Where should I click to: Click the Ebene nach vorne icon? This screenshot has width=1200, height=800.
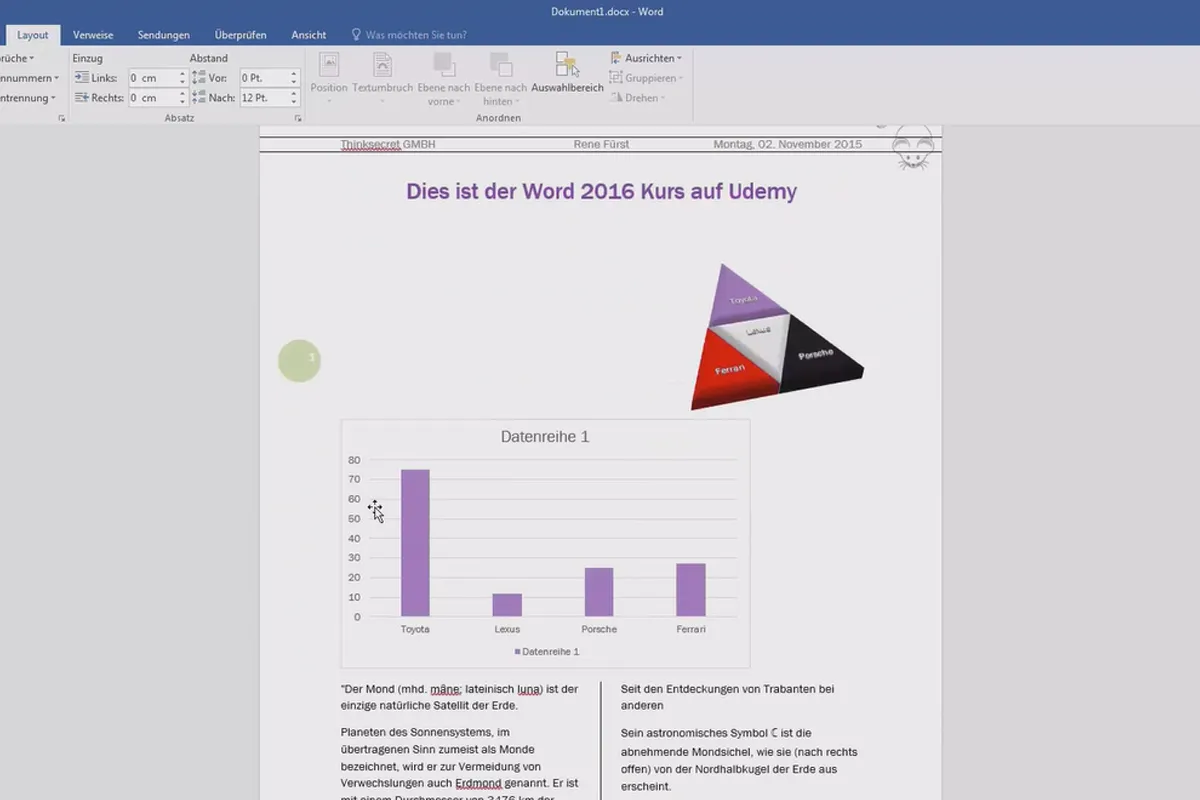[x=444, y=65]
